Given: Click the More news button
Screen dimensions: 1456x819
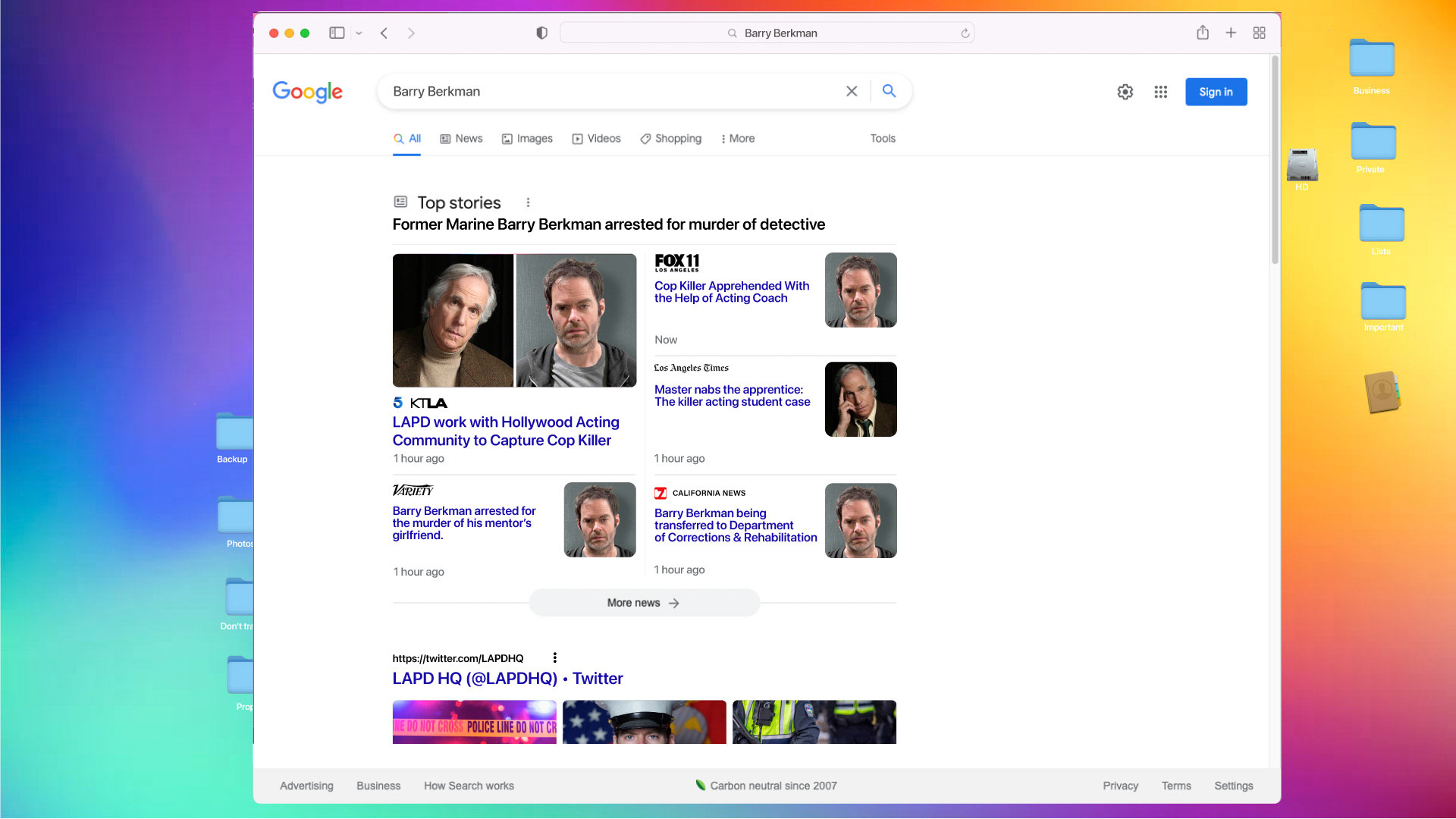Looking at the screenshot, I should (644, 603).
